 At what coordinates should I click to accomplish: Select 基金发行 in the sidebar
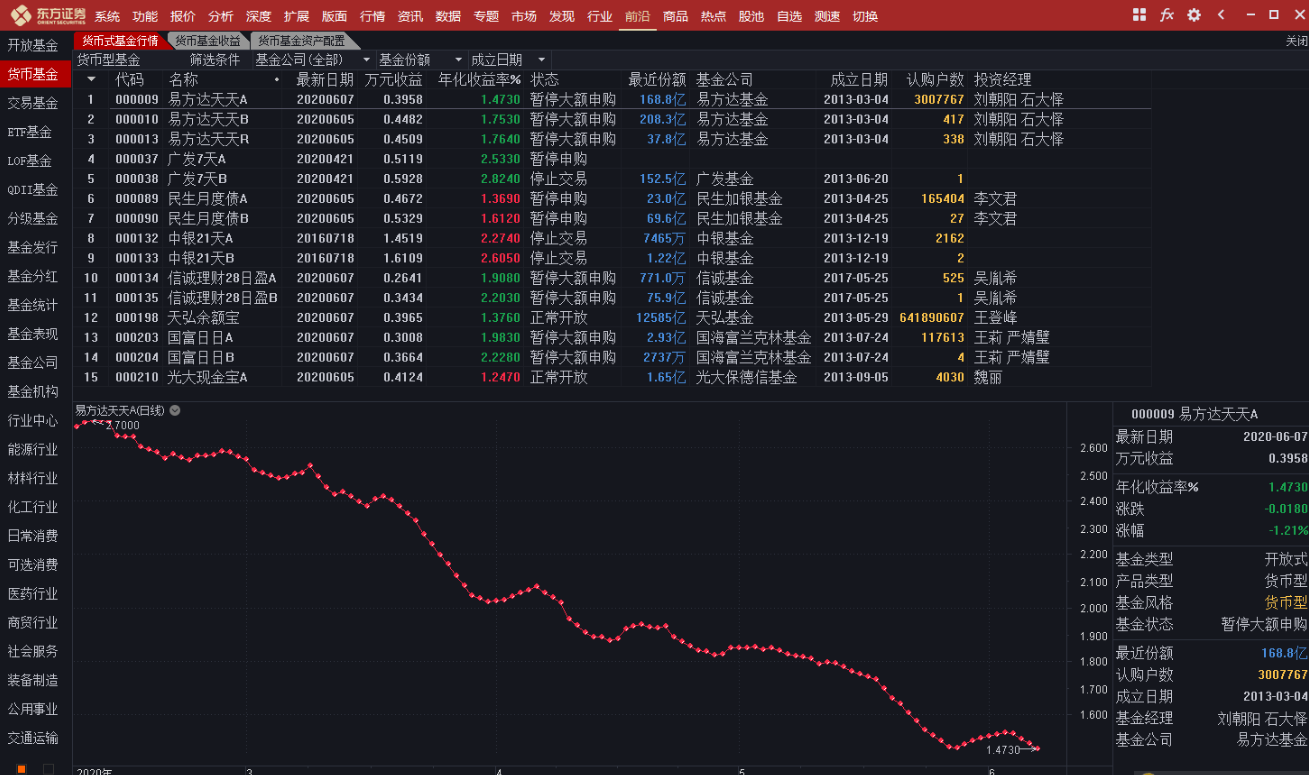pos(33,247)
